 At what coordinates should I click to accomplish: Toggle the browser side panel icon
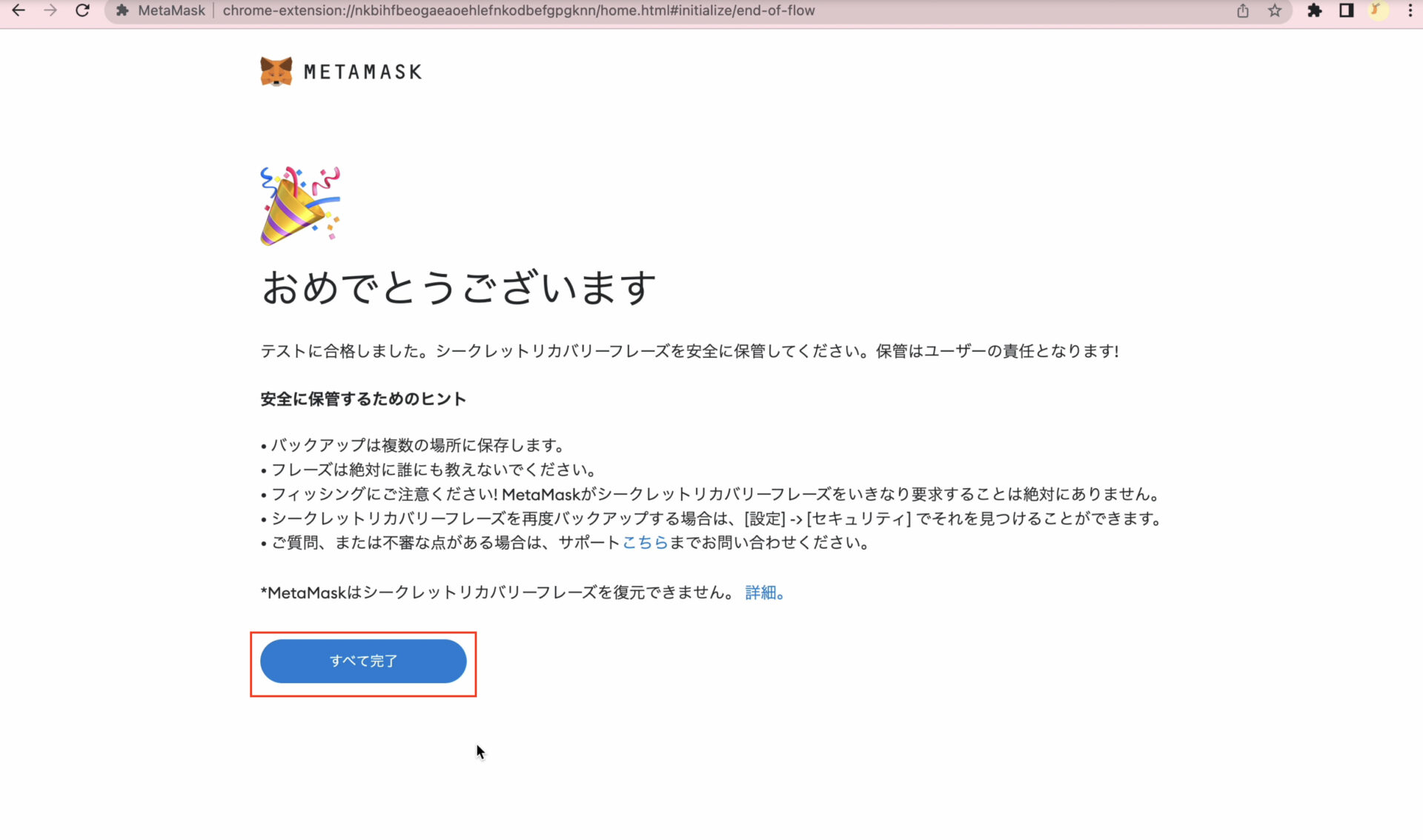tap(1347, 10)
